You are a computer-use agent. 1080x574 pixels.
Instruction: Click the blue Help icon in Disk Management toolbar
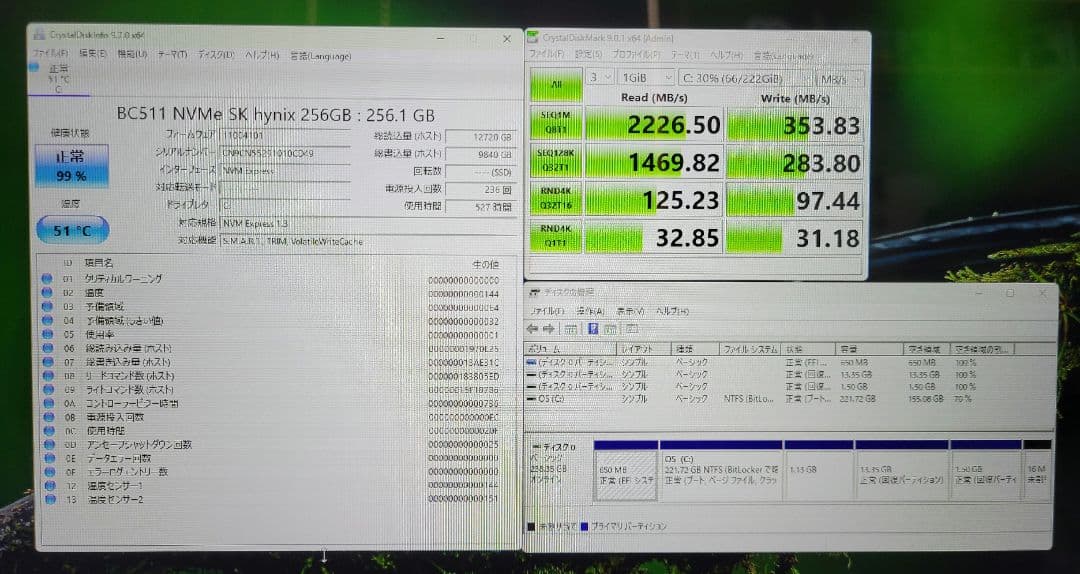593,329
